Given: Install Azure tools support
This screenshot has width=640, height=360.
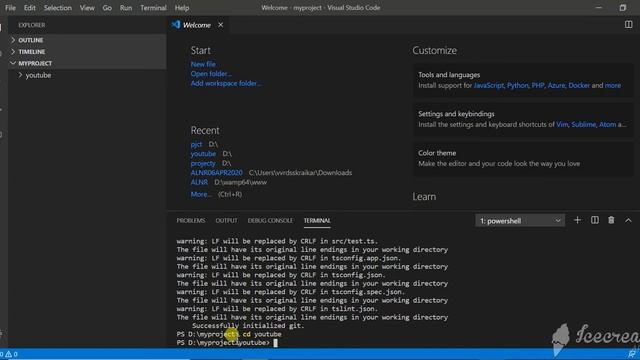Looking at the screenshot, I should point(556,85).
